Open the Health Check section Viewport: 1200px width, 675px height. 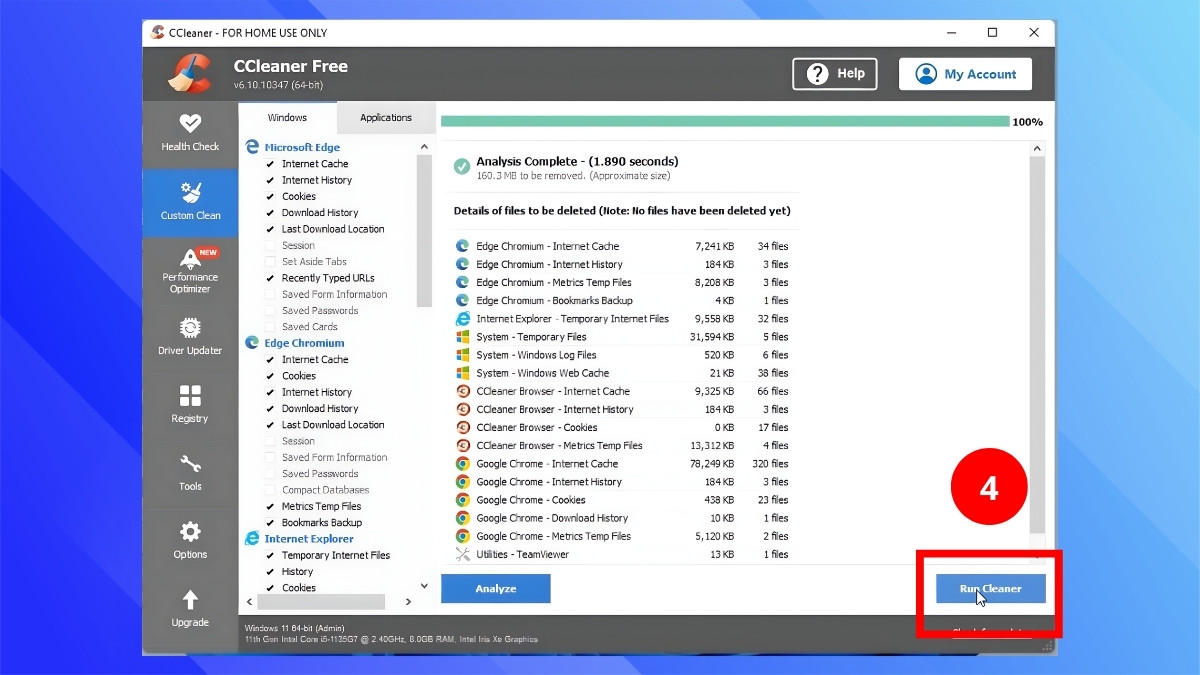[x=189, y=131]
